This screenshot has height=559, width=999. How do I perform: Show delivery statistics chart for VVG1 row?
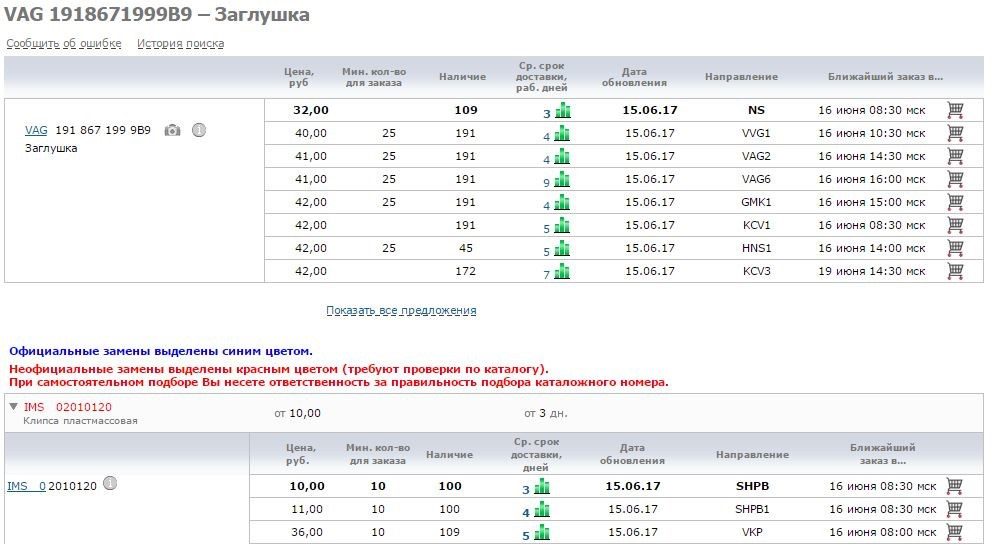click(563, 134)
